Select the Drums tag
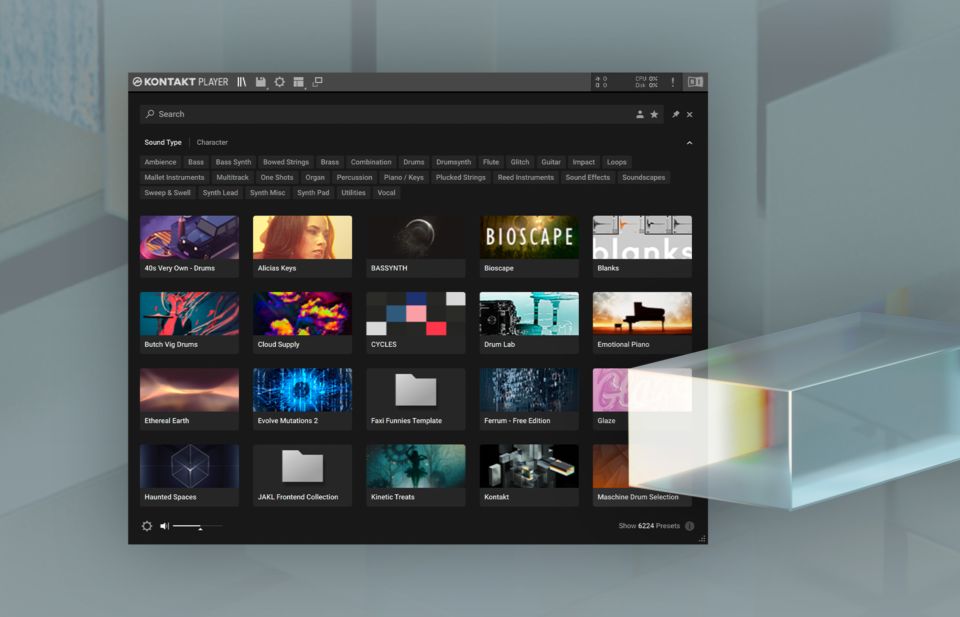This screenshot has width=960, height=617. 414,162
